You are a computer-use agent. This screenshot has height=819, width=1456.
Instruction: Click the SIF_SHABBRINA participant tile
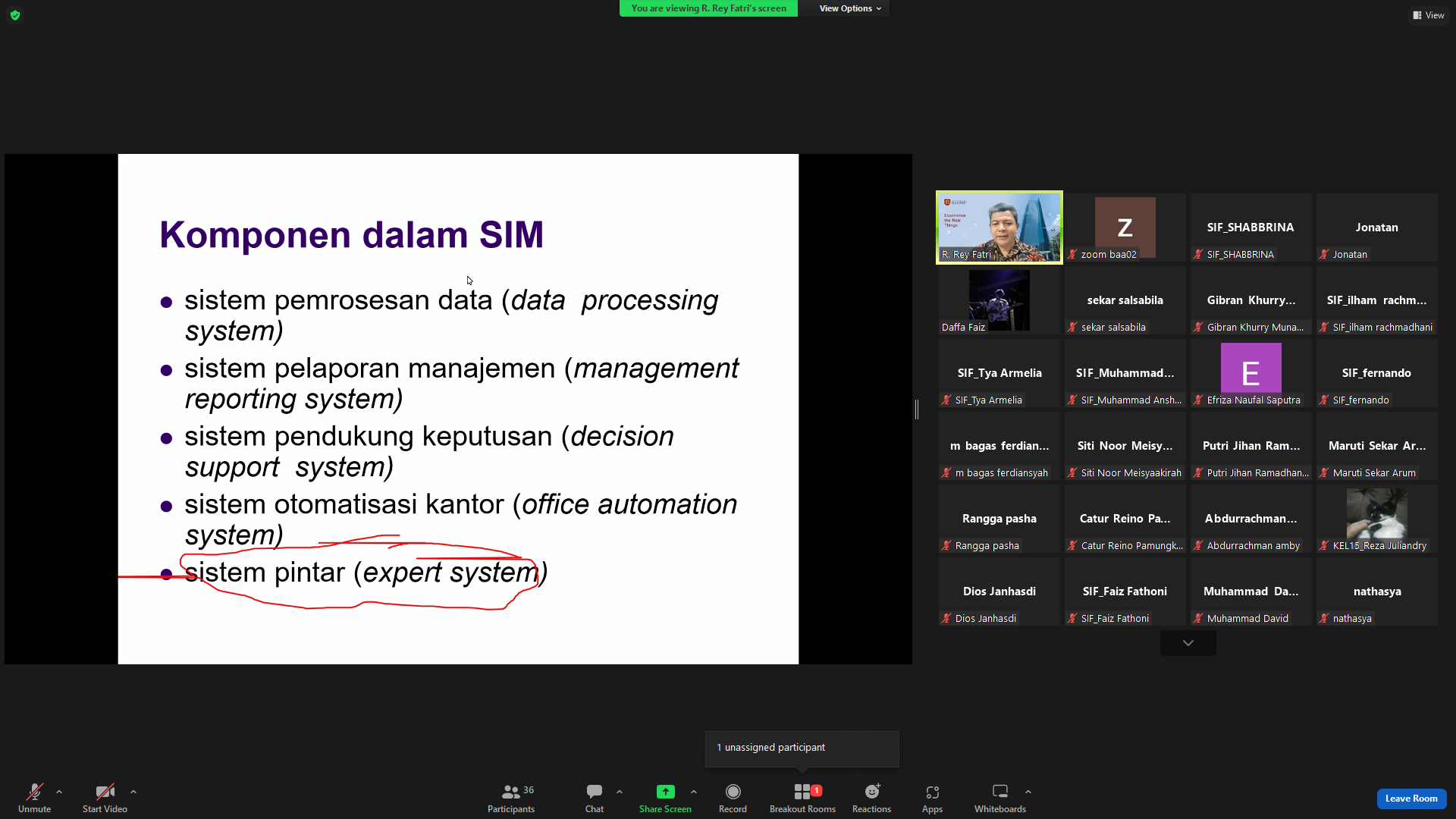coord(1251,227)
